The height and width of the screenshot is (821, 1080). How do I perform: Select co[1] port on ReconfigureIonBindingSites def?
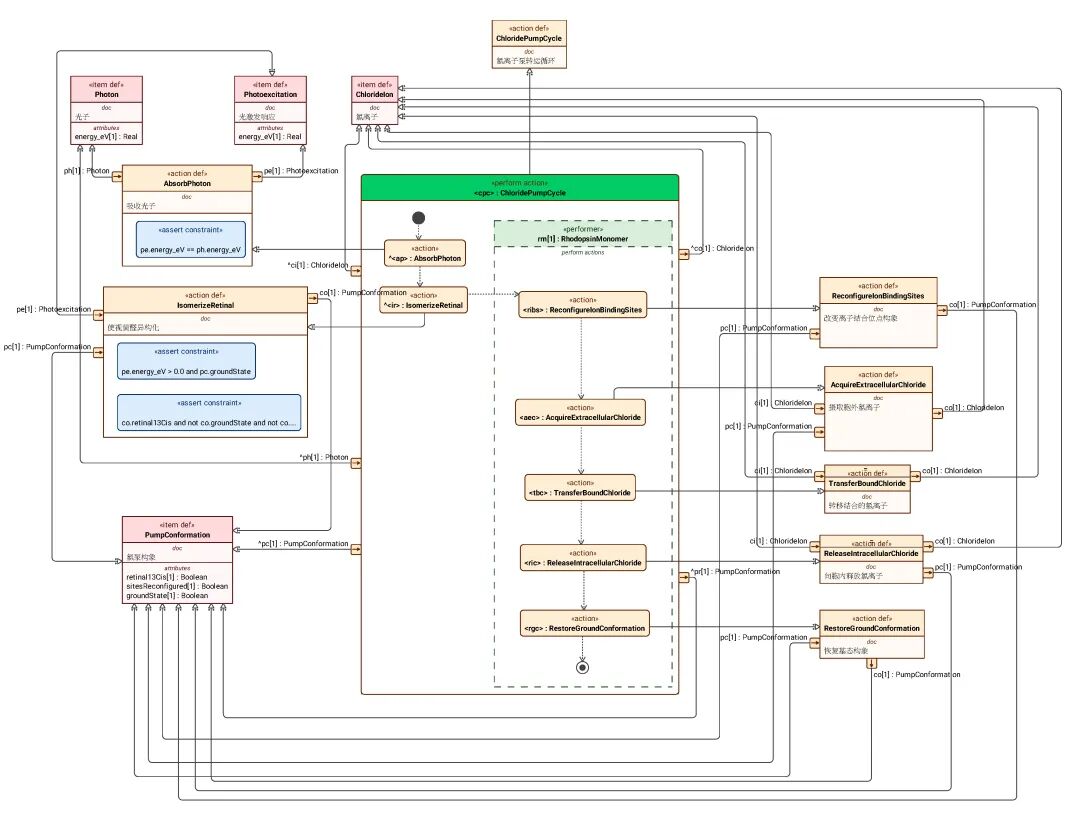pos(942,311)
